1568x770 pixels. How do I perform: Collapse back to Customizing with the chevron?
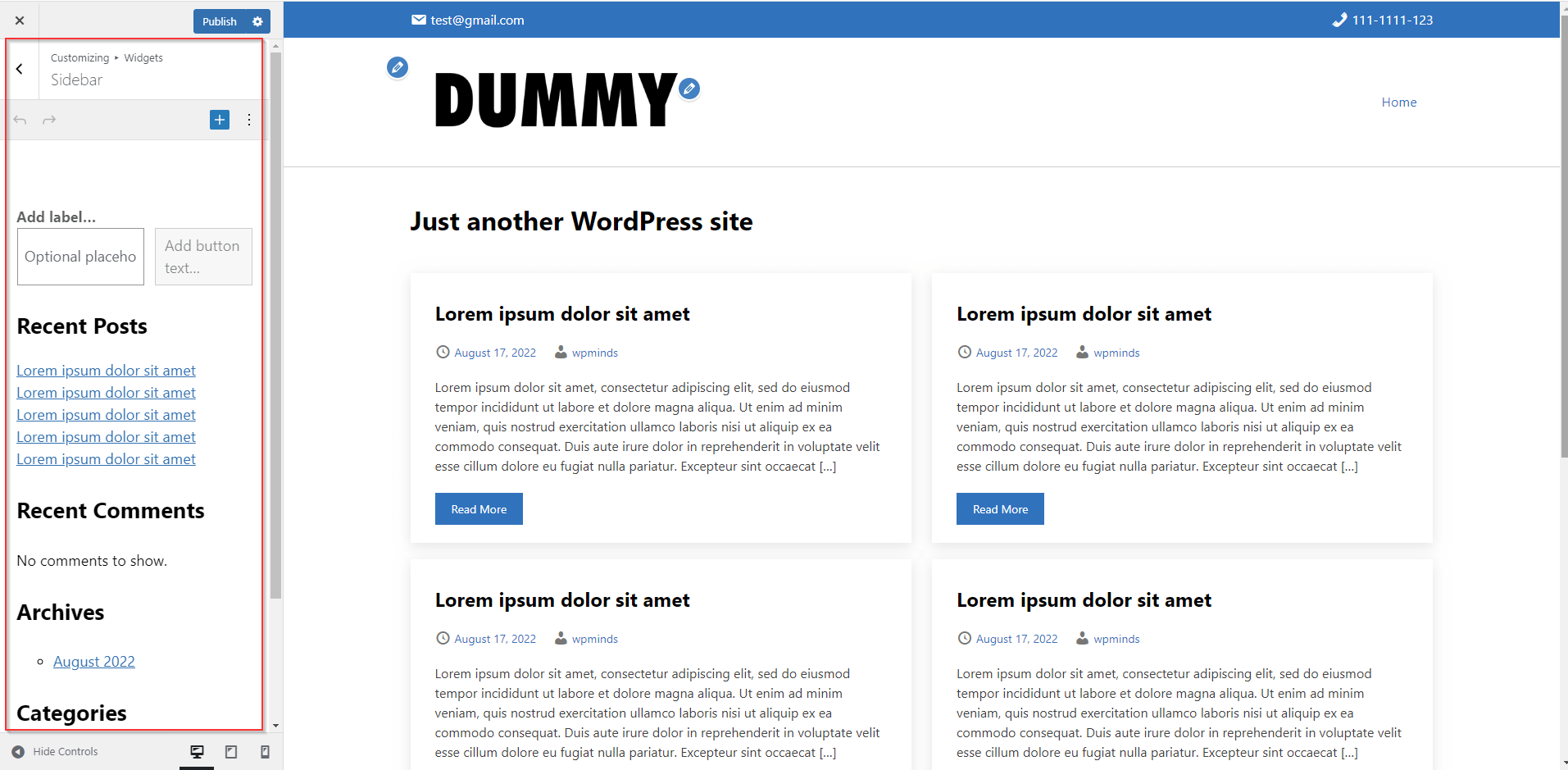[20, 69]
